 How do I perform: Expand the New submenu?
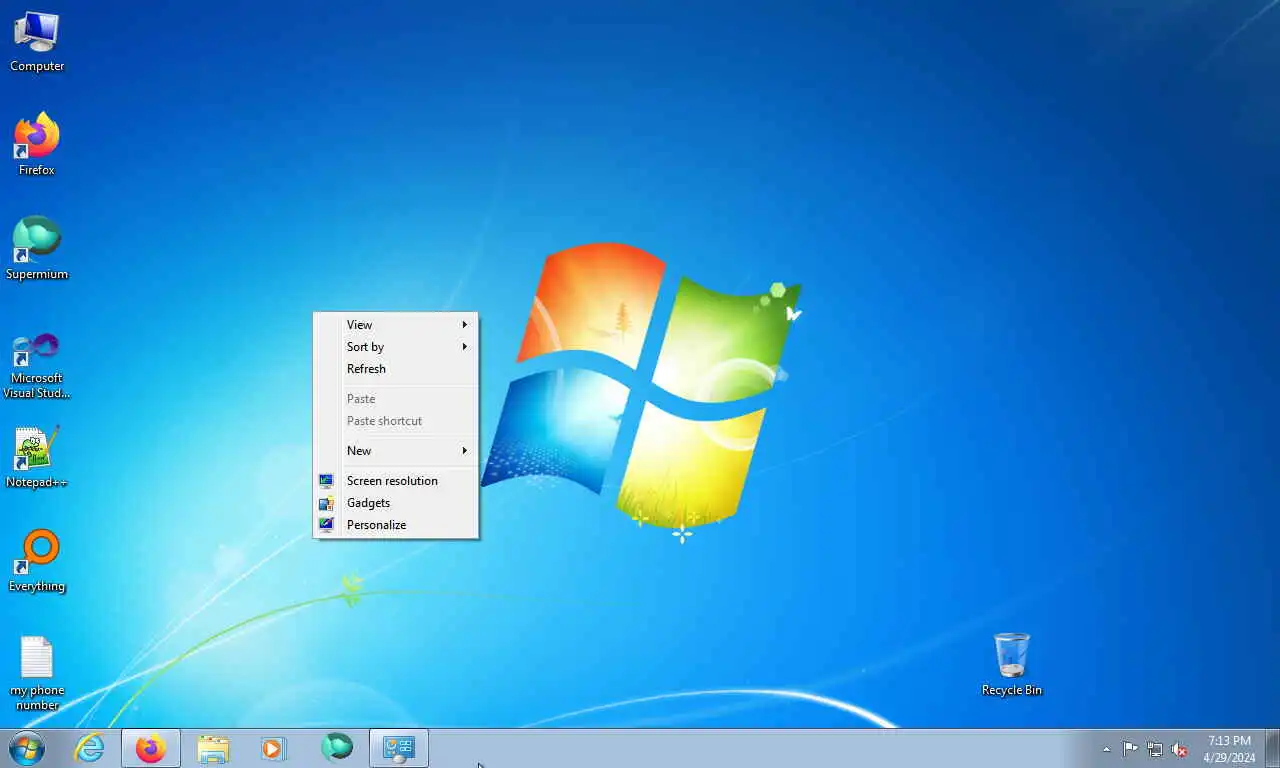point(396,451)
